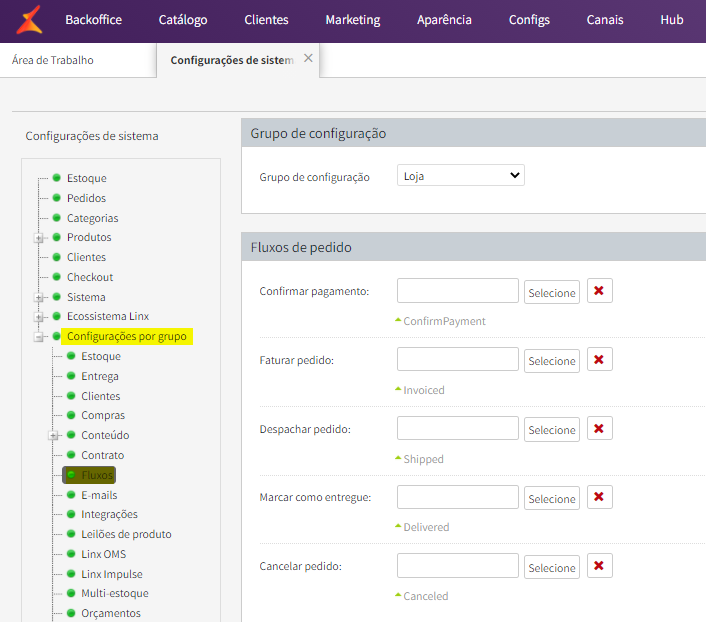Open the Configs menu

coord(529,20)
